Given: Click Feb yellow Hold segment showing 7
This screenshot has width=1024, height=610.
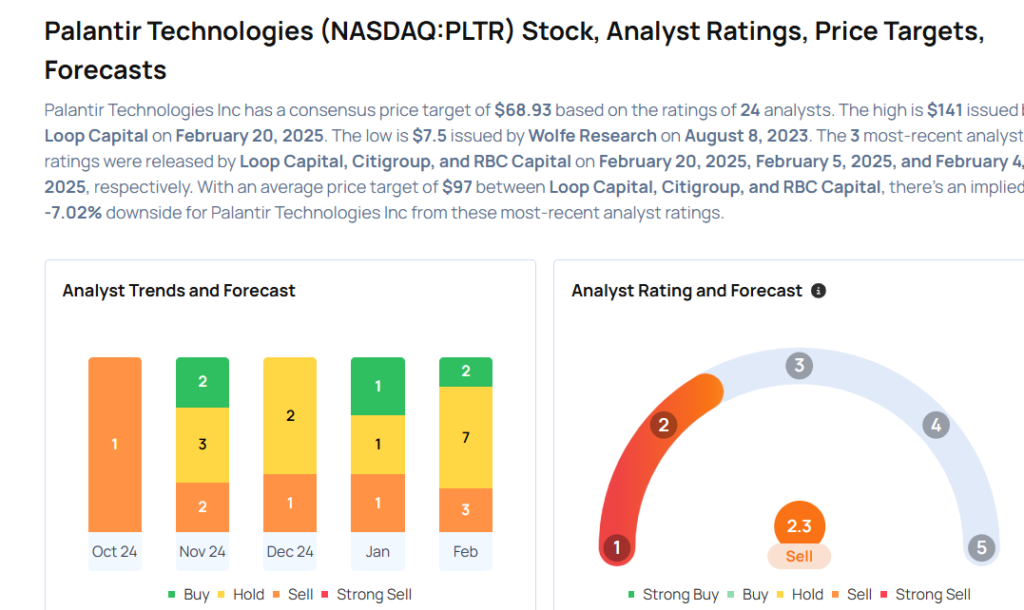Looking at the screenshot, I should tap(466, 437).
